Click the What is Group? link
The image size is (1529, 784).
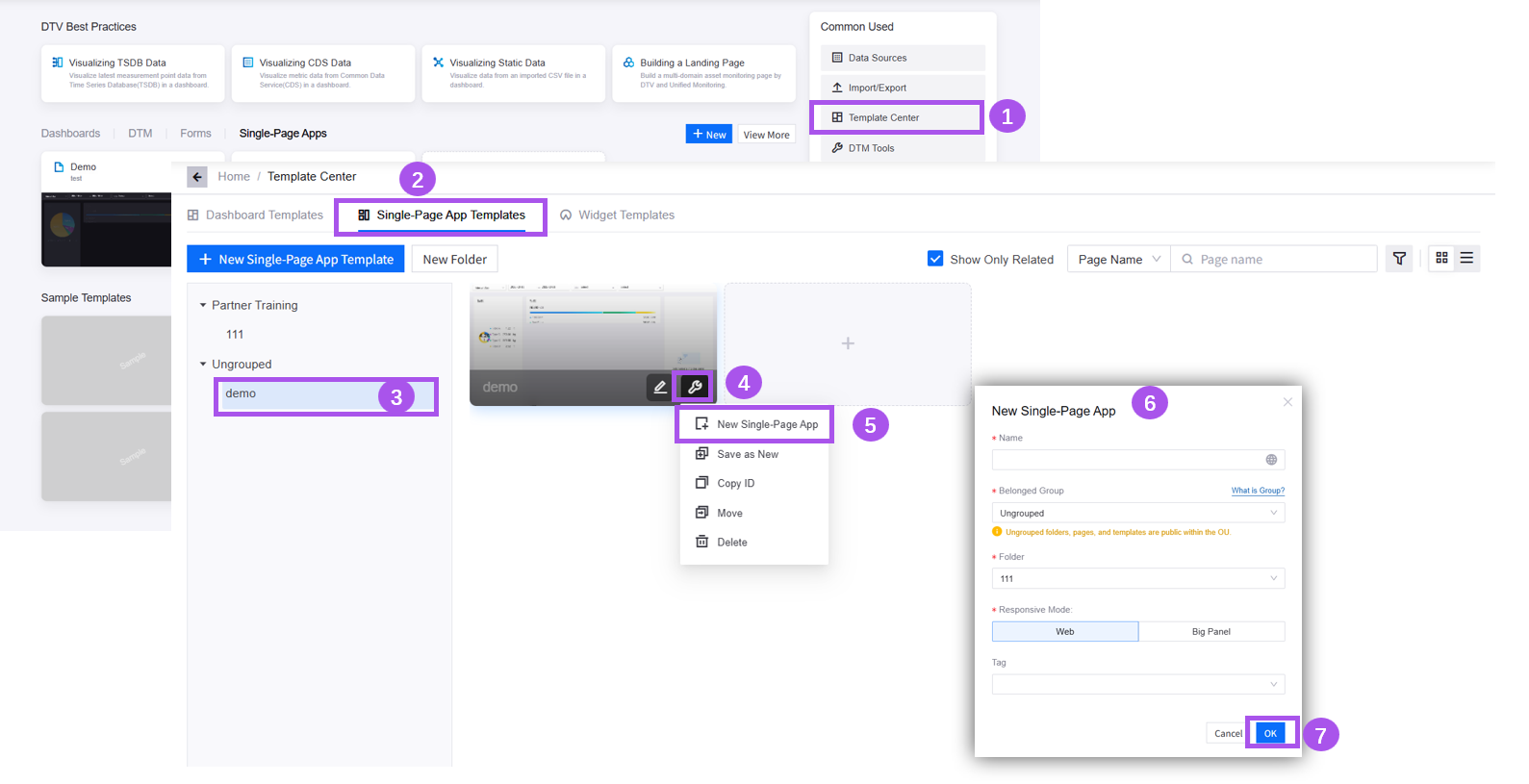pos(1258,491)
